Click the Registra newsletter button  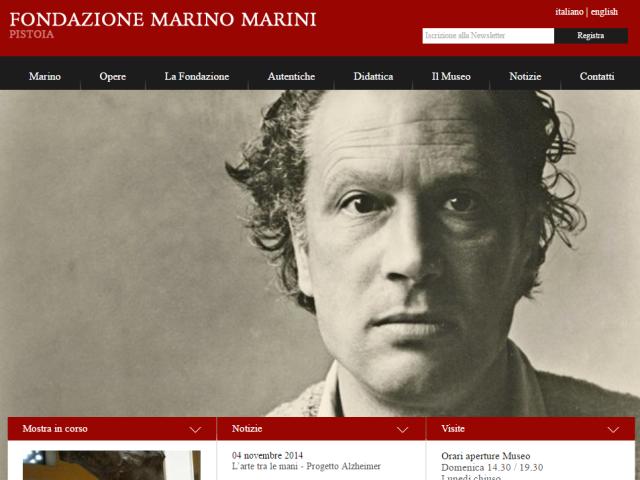[591, 36]
